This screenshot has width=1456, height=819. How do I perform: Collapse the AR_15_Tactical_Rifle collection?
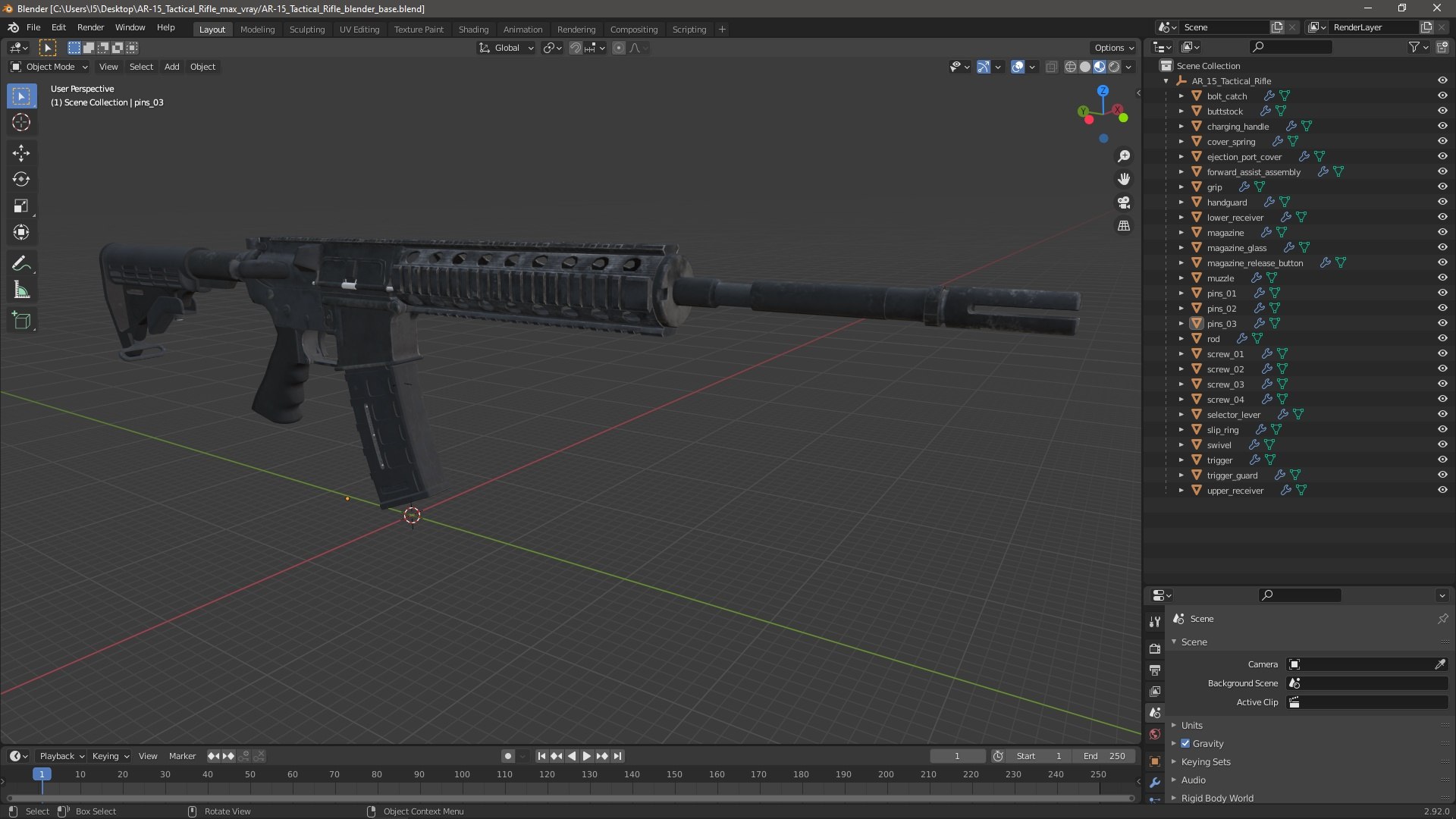[x=1166, y=81]
